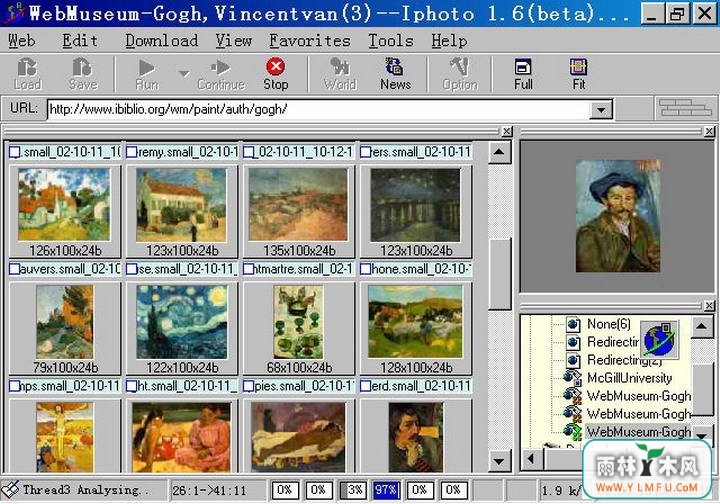Viewport: 720px width, 504px height.
Task: Check the box for ers.small image
Action: pos(366,151)
